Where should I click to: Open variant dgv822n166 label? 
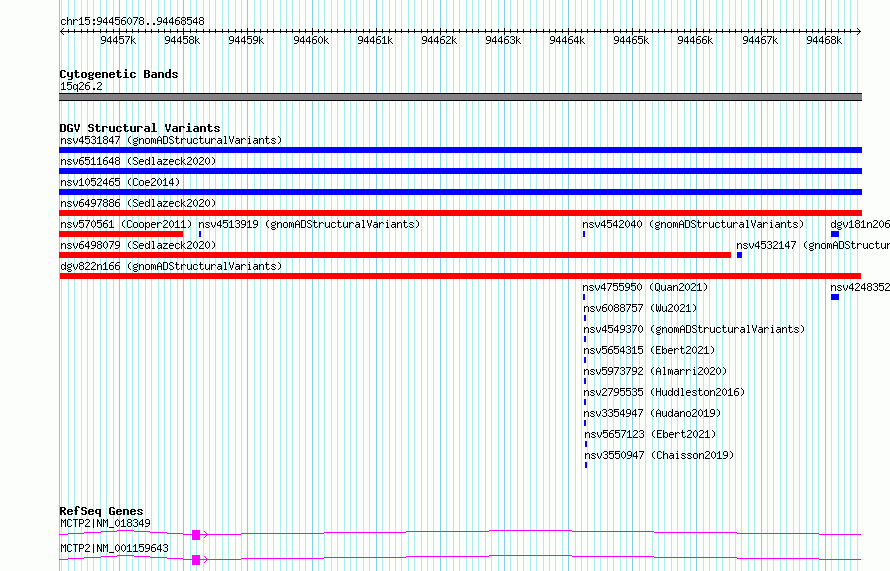click(x=171, y=266)
